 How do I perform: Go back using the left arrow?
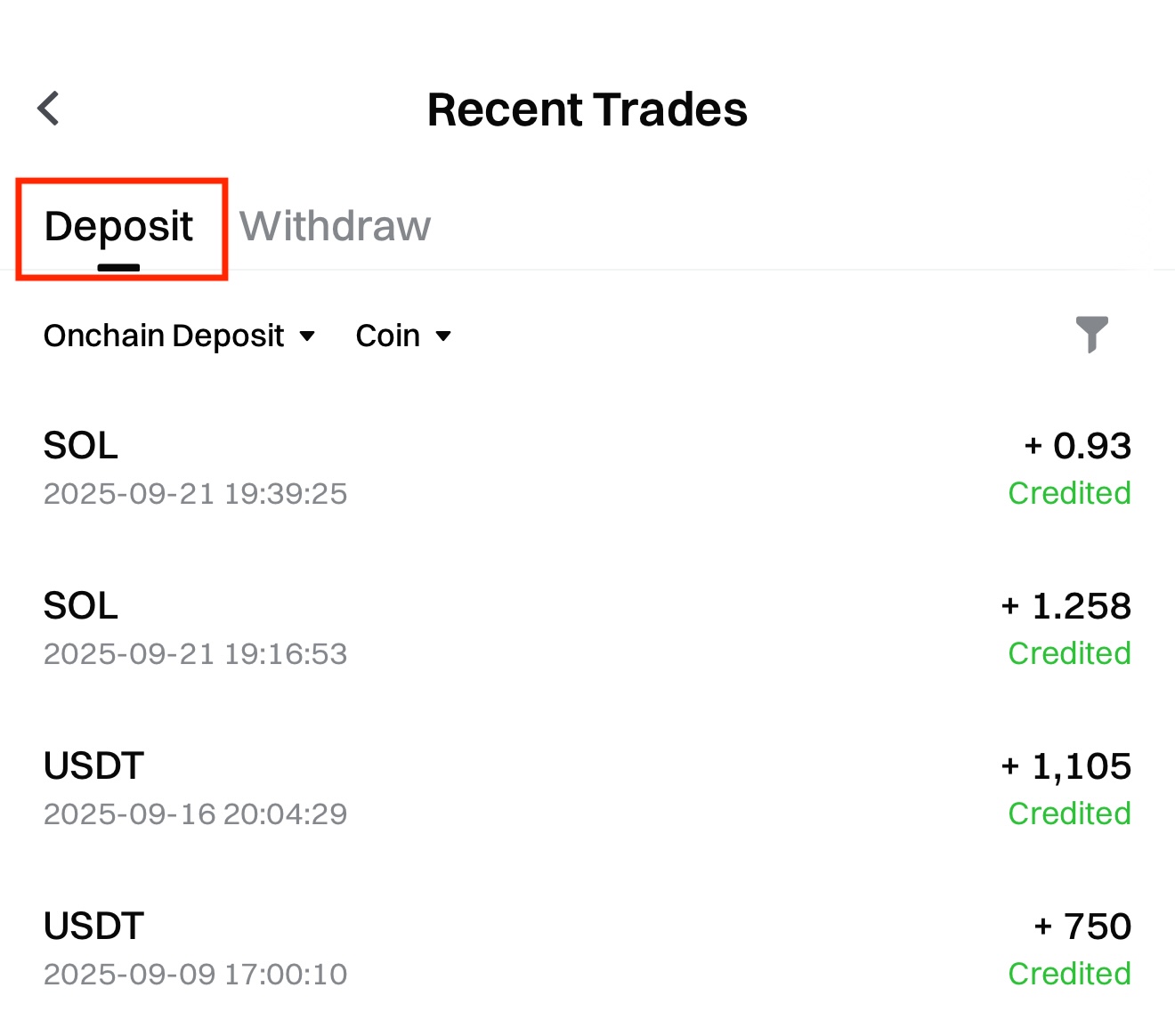coord(49,109)
